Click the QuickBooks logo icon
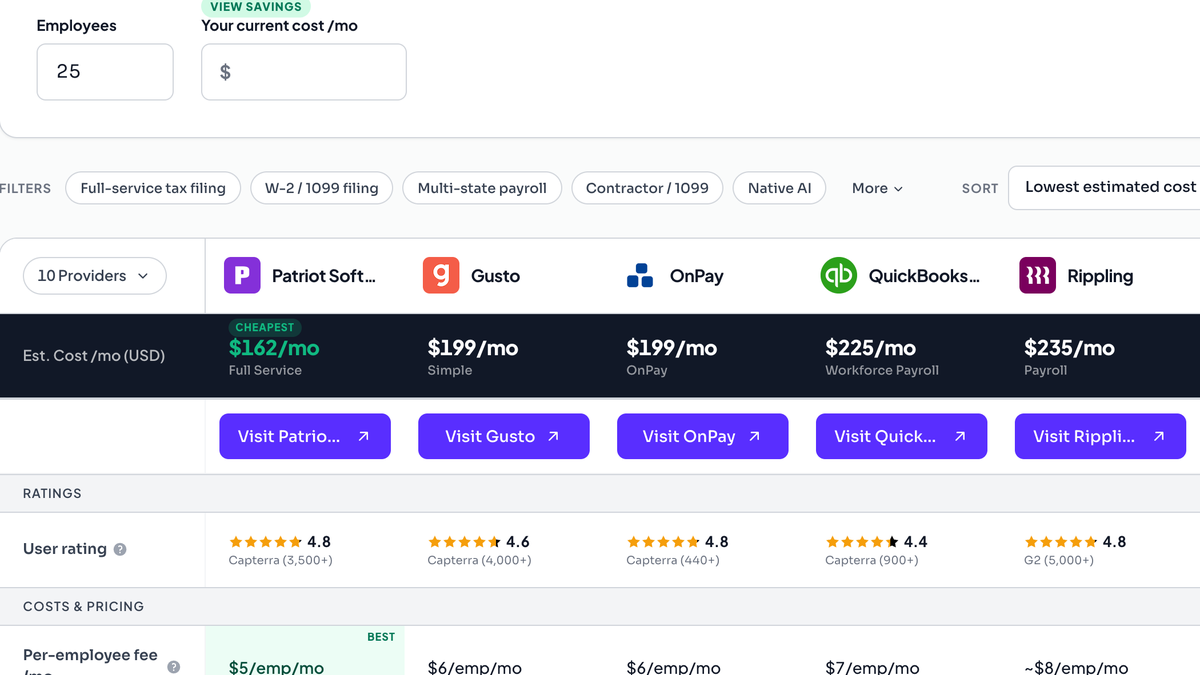This screenshot has width=1200, height=675. [839, 275]
